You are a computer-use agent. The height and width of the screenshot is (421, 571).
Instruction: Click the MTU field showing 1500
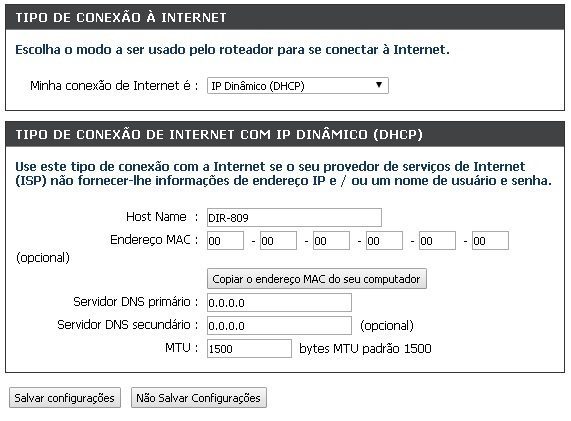pos(249,349)
